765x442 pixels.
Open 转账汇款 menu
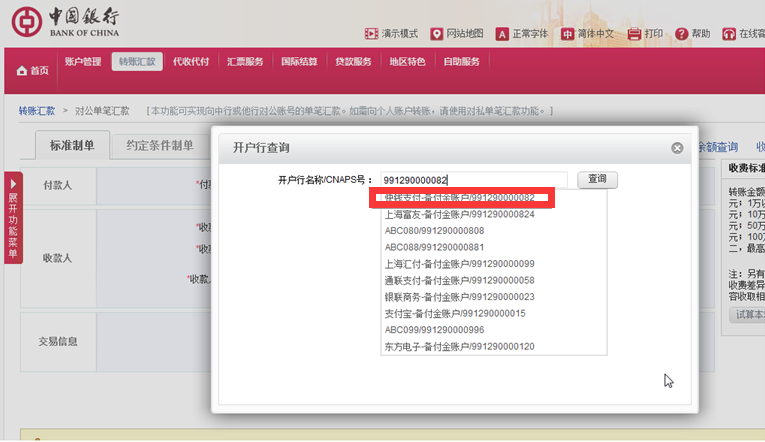coord(137,61)
